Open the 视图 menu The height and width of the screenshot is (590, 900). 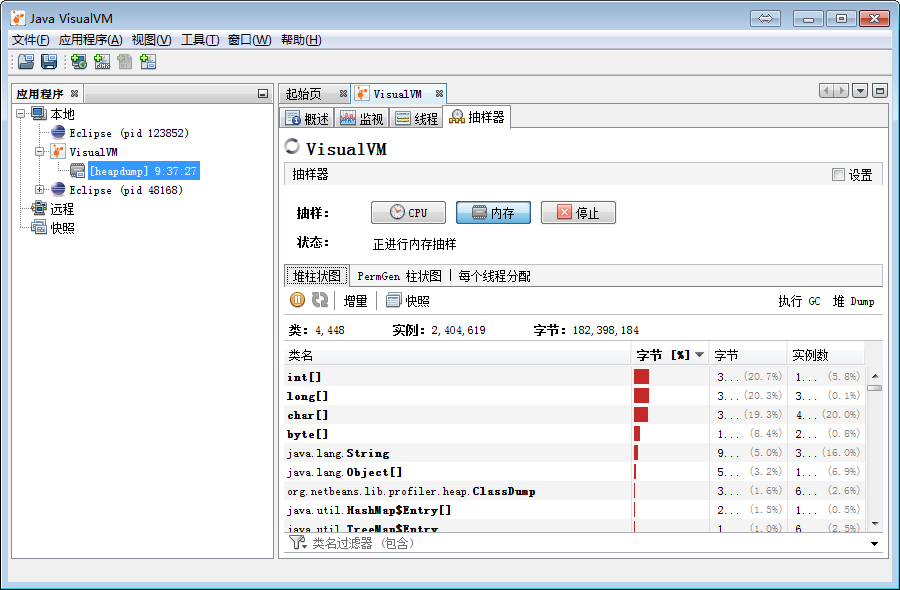point(152,40)
